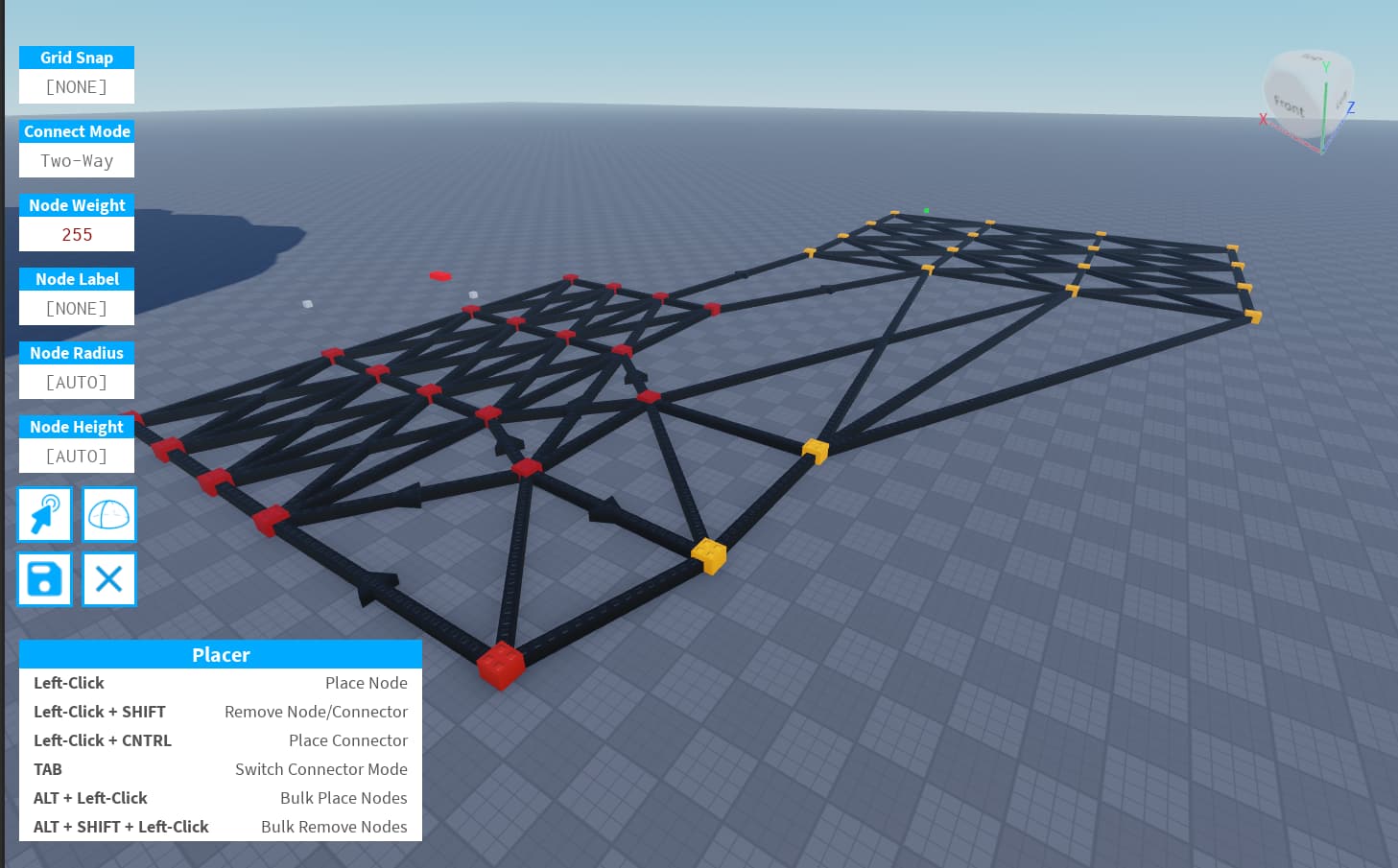Click the "Bulk Place Nodes" description

pos(344,798)
